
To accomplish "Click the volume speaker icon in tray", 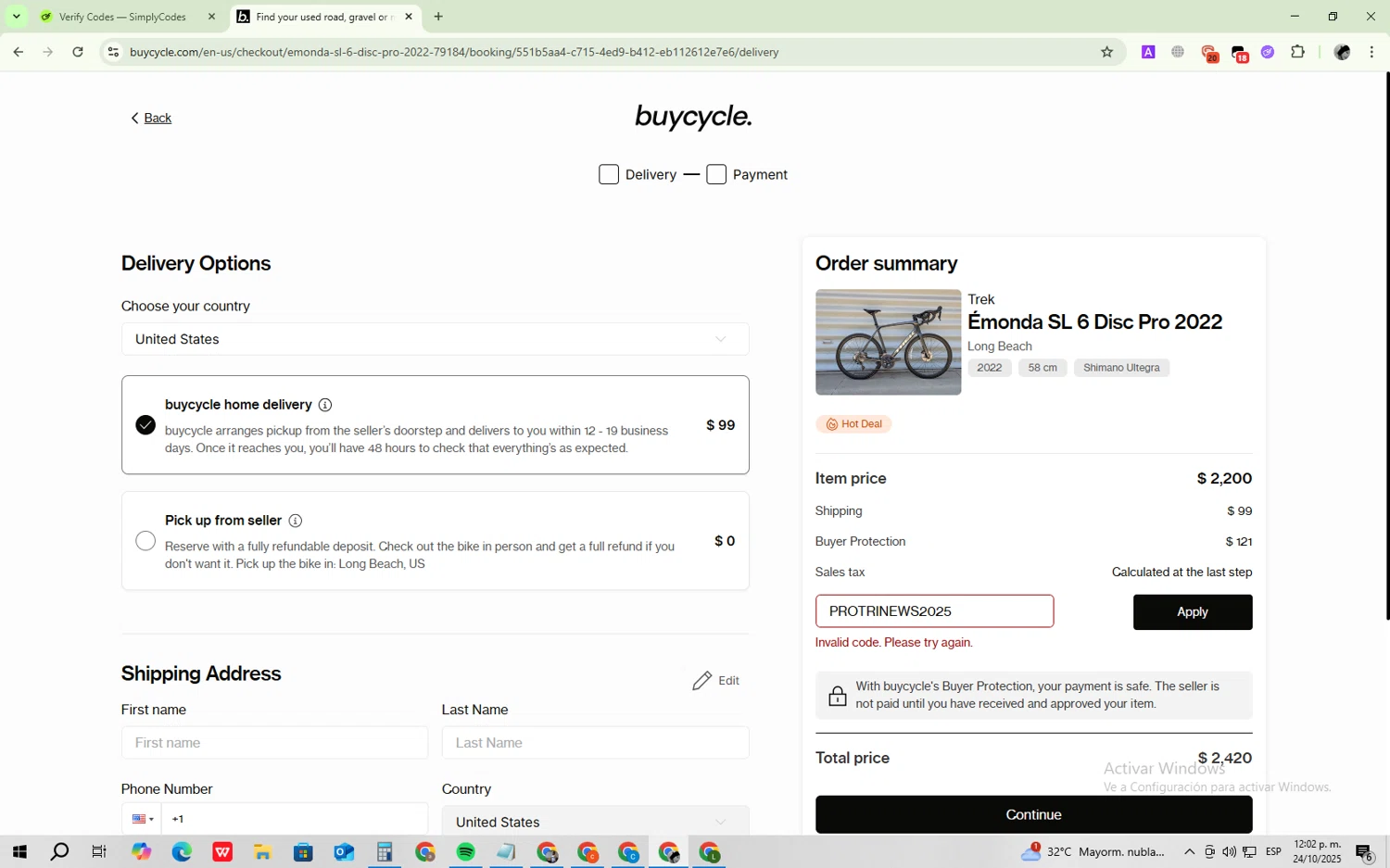I will click(1229, 852).
